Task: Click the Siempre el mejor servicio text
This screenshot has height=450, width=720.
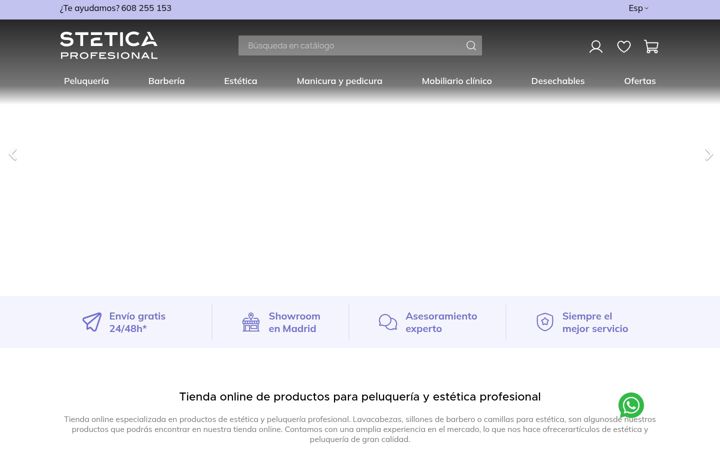Action: pos(595,322)
